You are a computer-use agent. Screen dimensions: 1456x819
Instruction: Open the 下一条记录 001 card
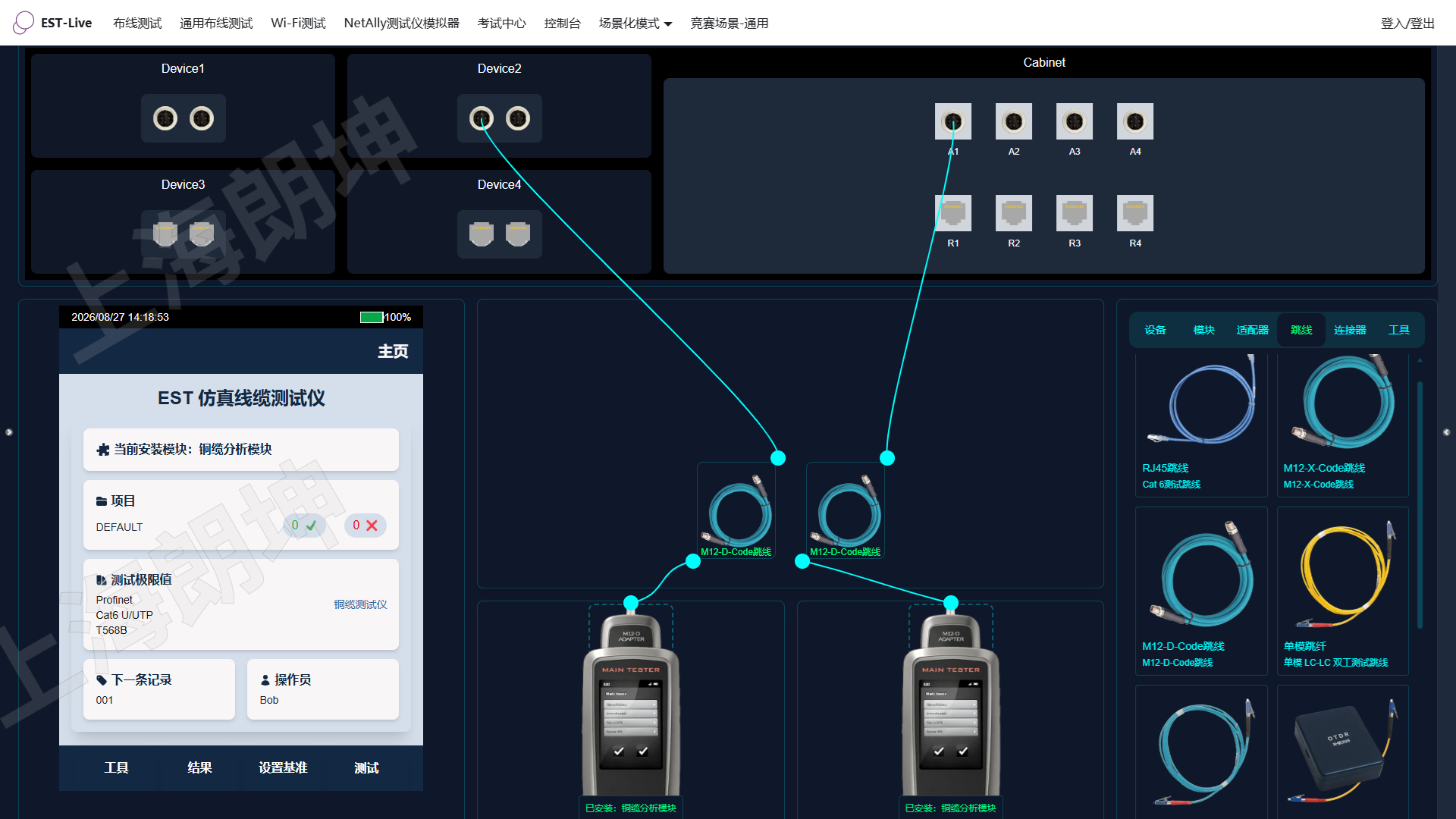(x=159, y=689)
